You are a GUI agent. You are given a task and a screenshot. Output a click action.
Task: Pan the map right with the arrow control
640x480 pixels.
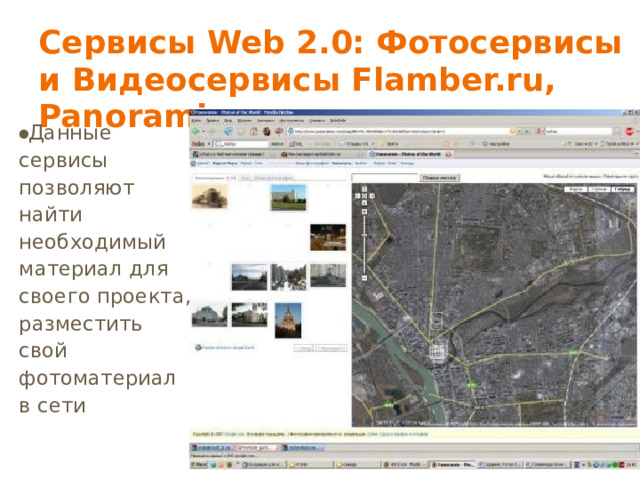(371, 196)
